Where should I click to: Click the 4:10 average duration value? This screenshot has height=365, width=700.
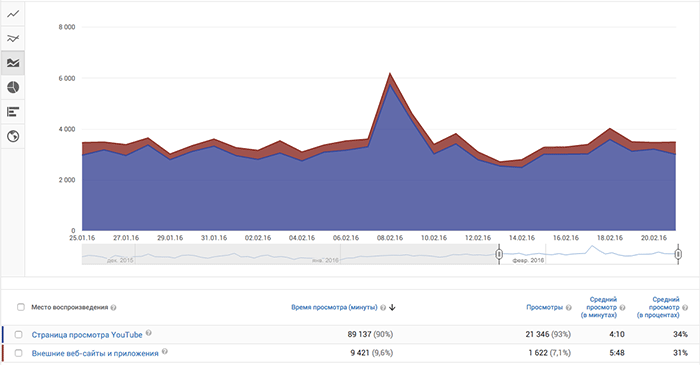coord(617,334)
